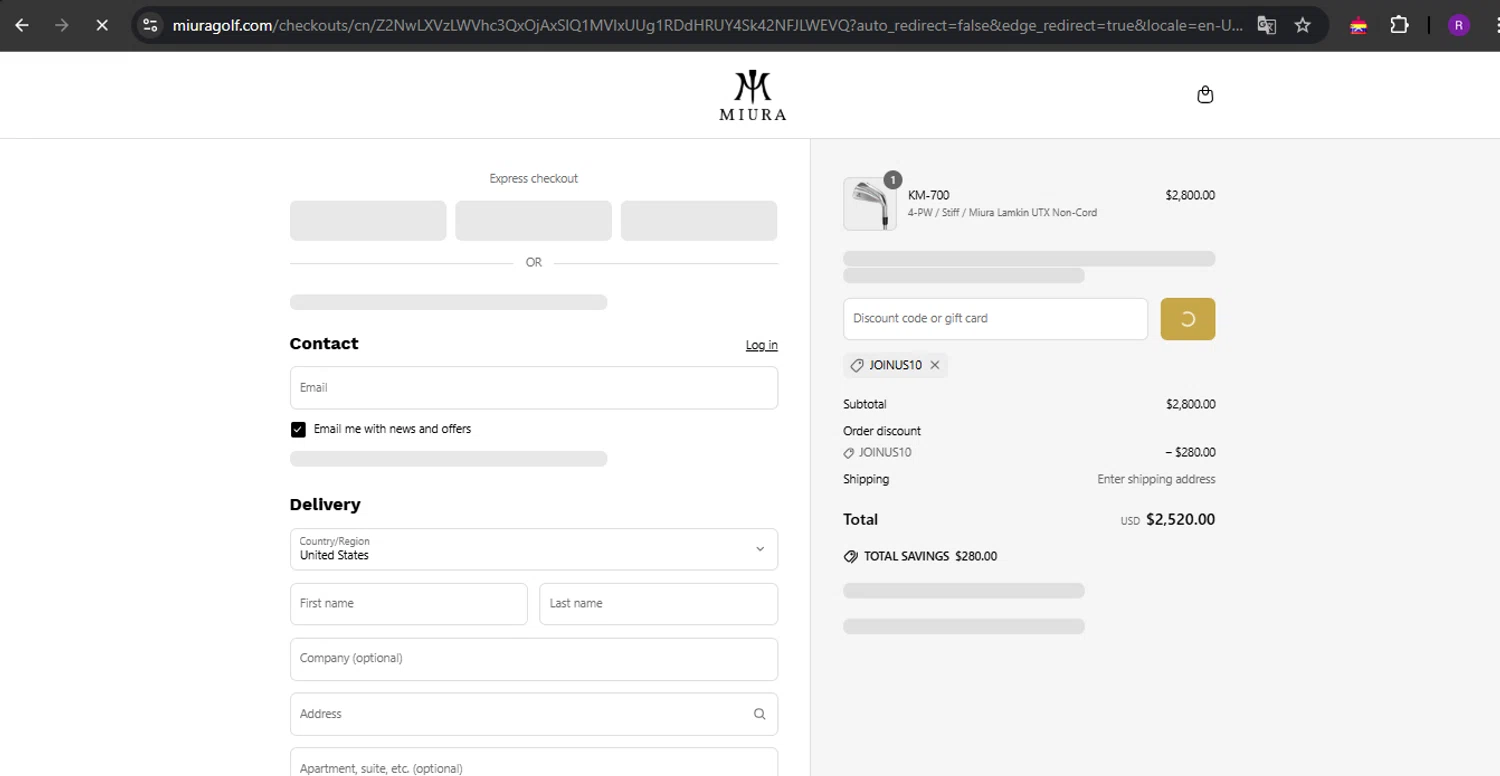The image size is (1500, 776).
Task: Click the JOINUS10 tag chip
Action: point(896,365)
